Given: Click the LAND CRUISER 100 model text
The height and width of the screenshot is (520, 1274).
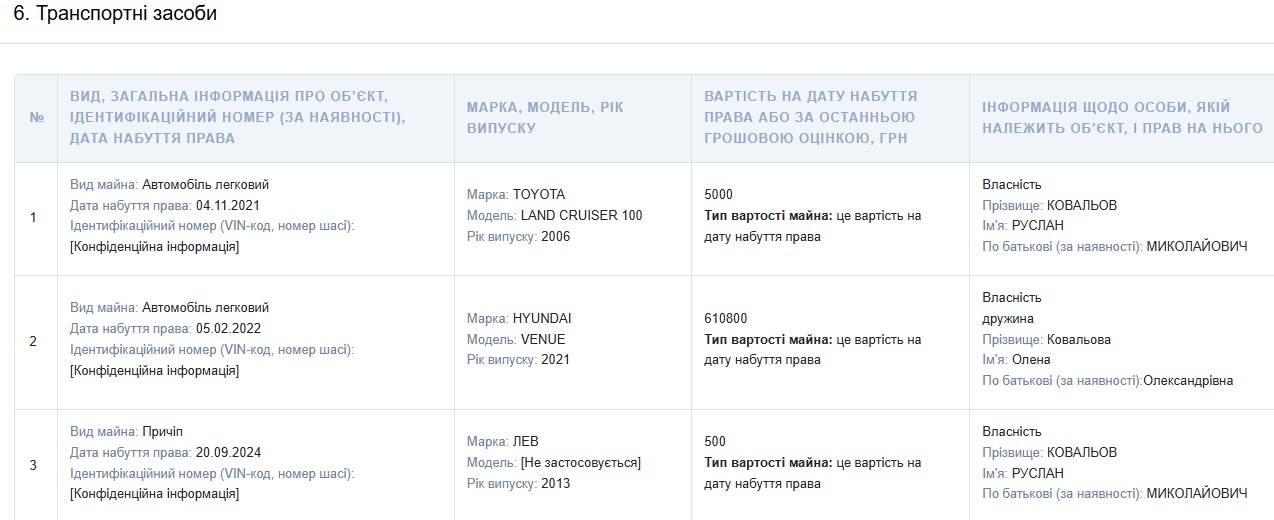Looking at the screenshot, I should [x=581, y=215].
